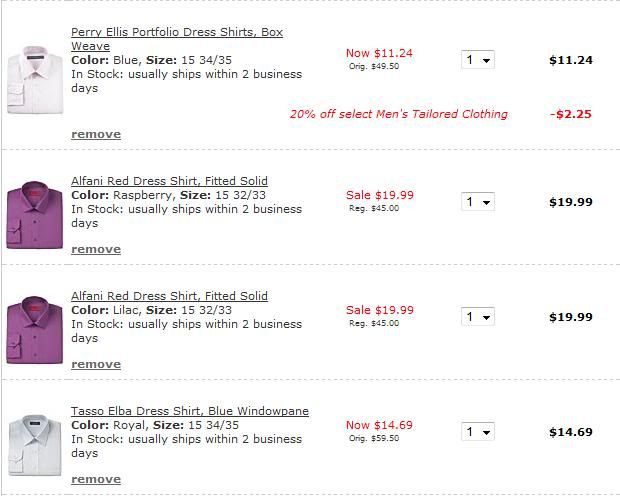Click the Tasso Elba shirt thumbnail
This screenshot has width=620, height=496.
pyautogui.click(x=35, y=445)
